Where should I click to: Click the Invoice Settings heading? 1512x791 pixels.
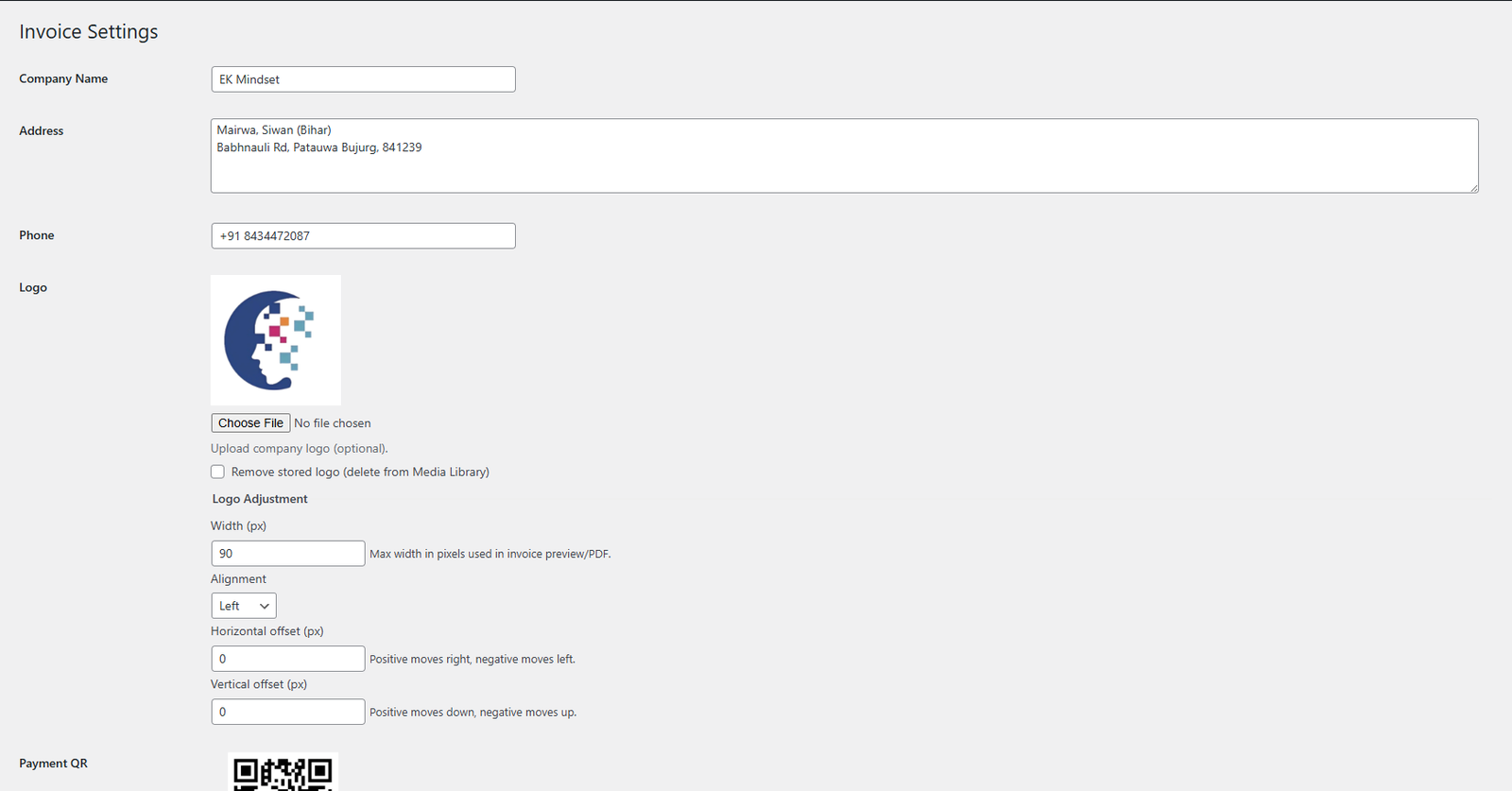[89, 31]
